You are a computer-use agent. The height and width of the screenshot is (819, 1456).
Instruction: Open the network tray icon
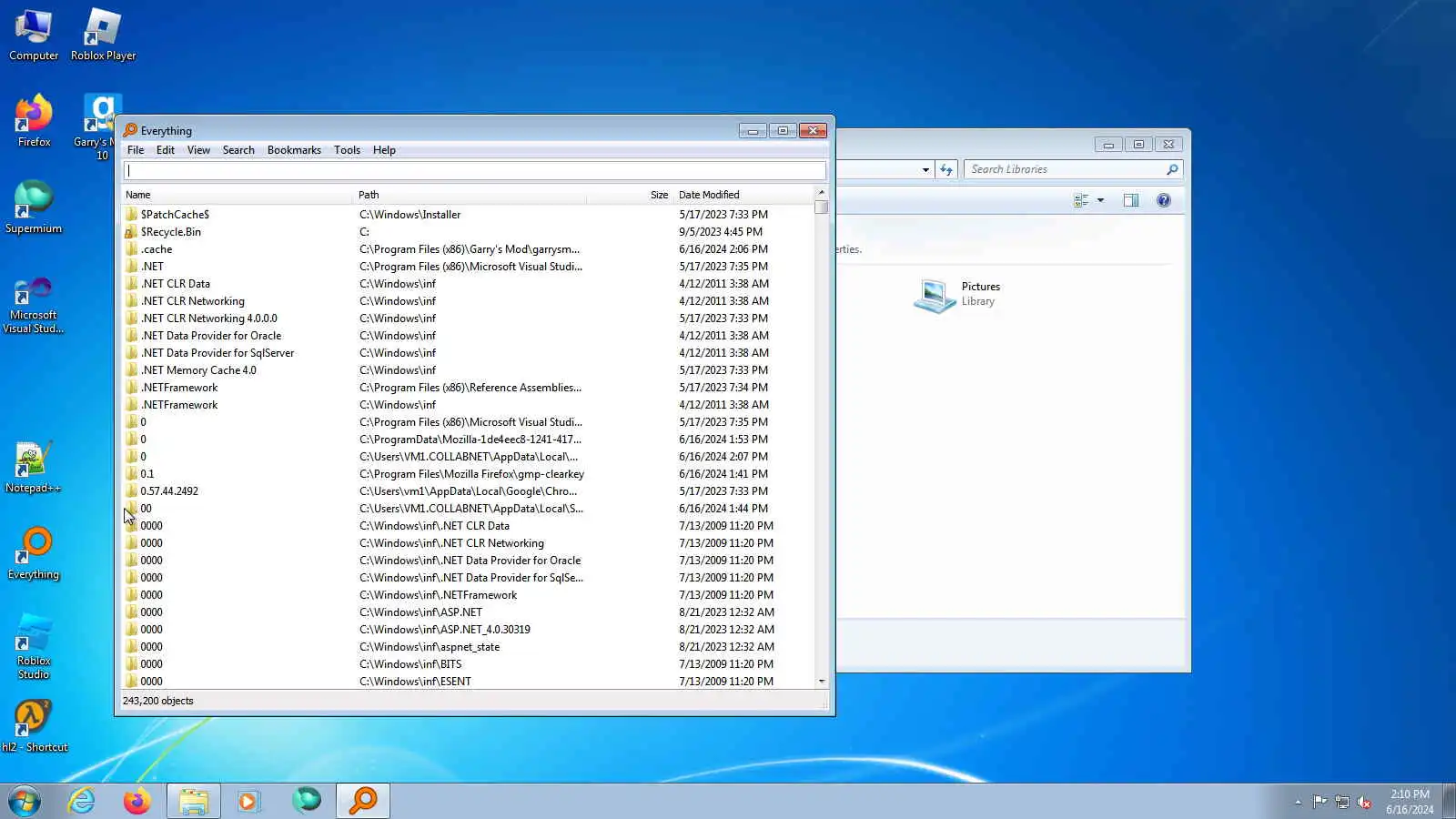tap(1342, 802)
